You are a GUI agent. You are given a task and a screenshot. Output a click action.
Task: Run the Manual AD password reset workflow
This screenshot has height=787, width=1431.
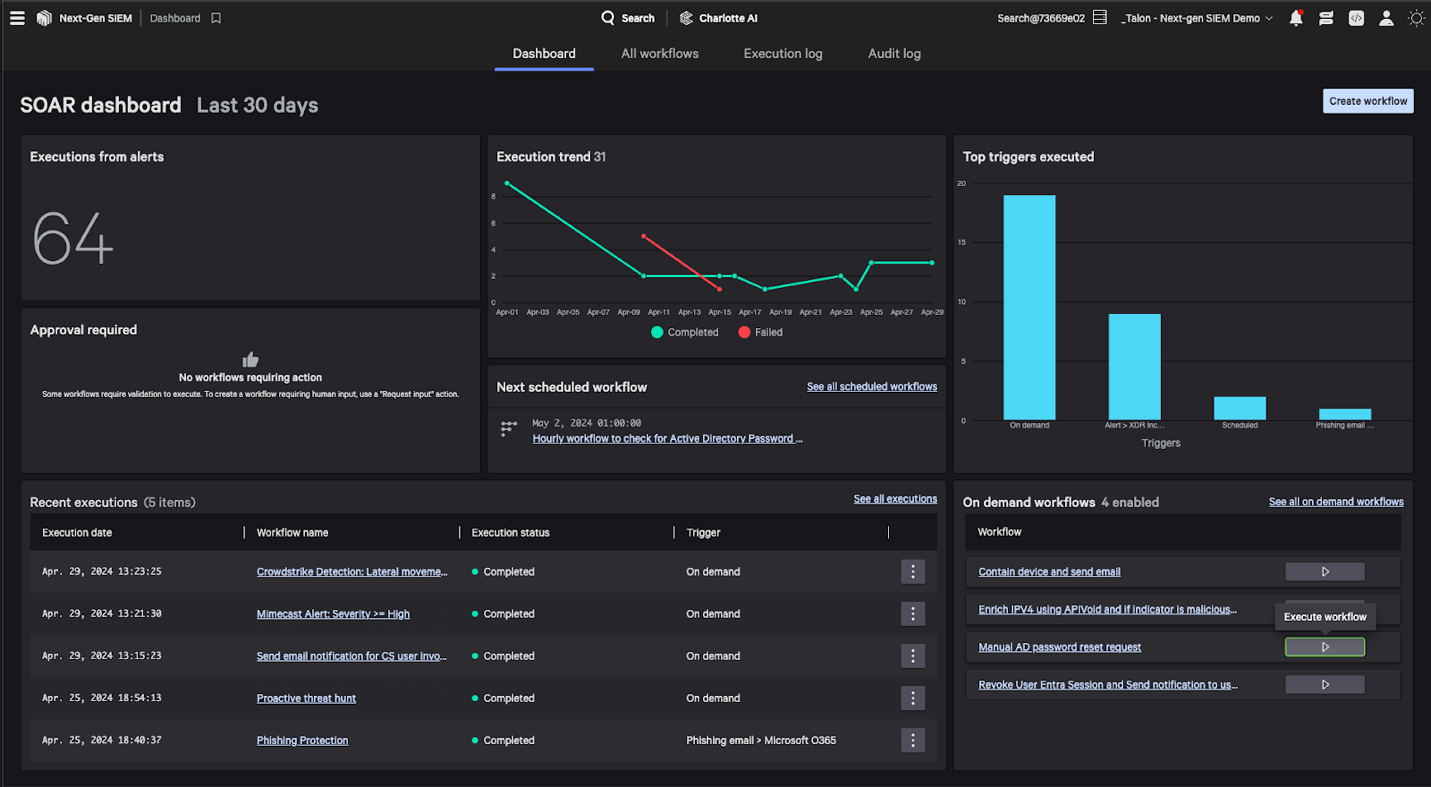1324,647
